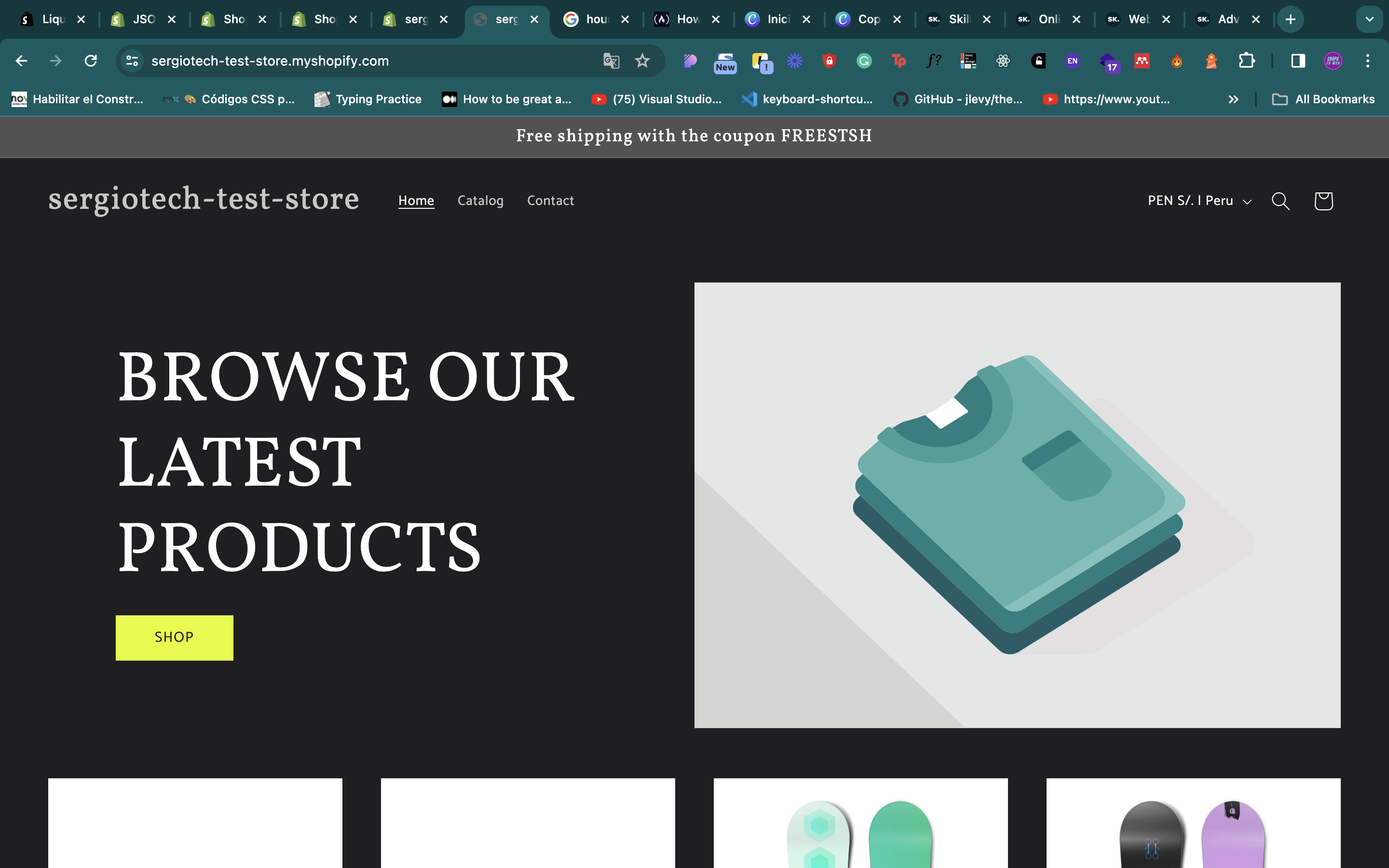The image size is (1389, 868).
Task: Open the Habilitar el Constr... bookmark
Action: (78, 99)
